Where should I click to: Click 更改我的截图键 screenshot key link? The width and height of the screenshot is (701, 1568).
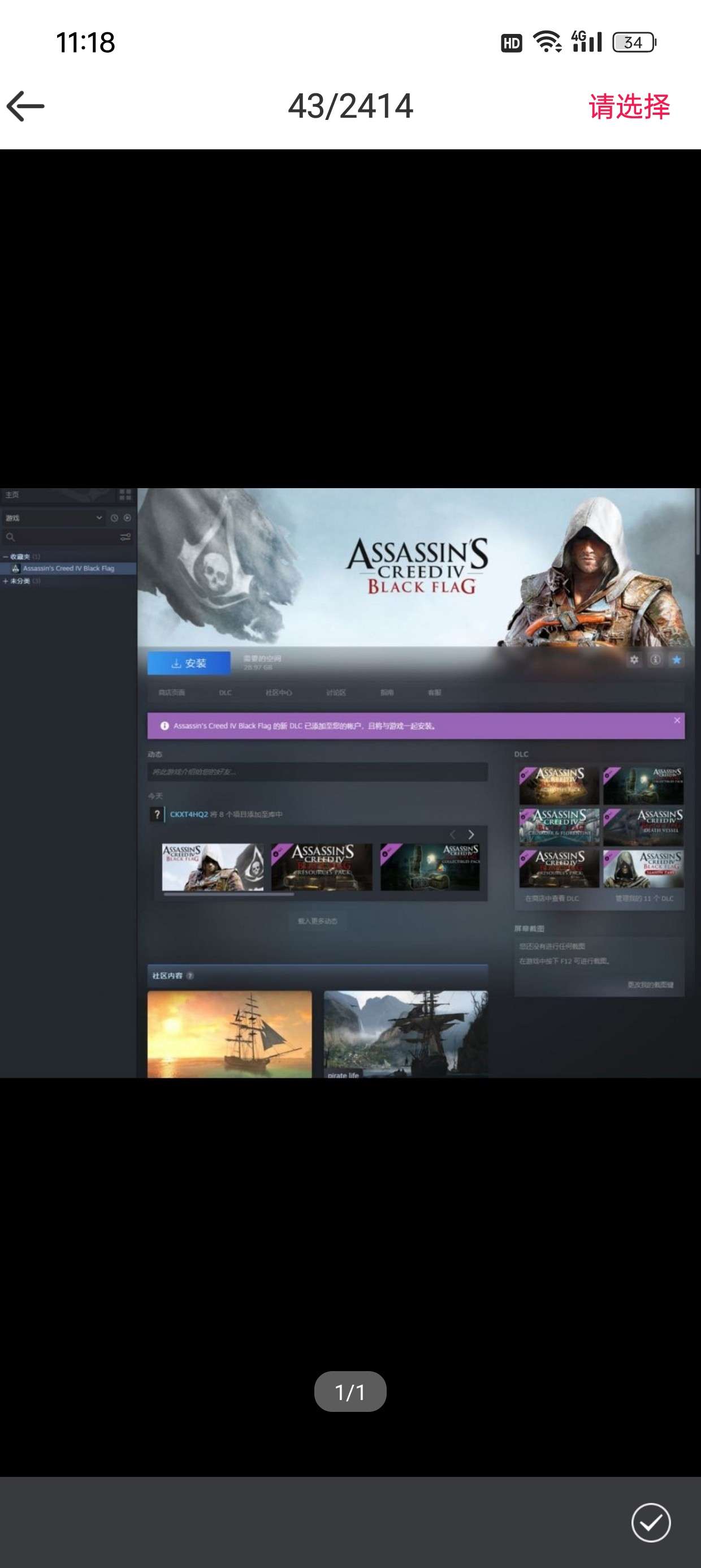651,985
